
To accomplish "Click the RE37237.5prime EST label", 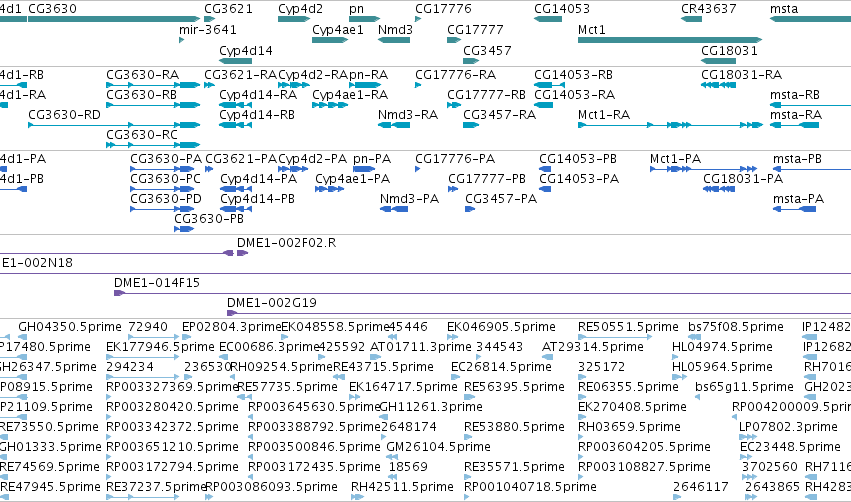I will [157, 487].
